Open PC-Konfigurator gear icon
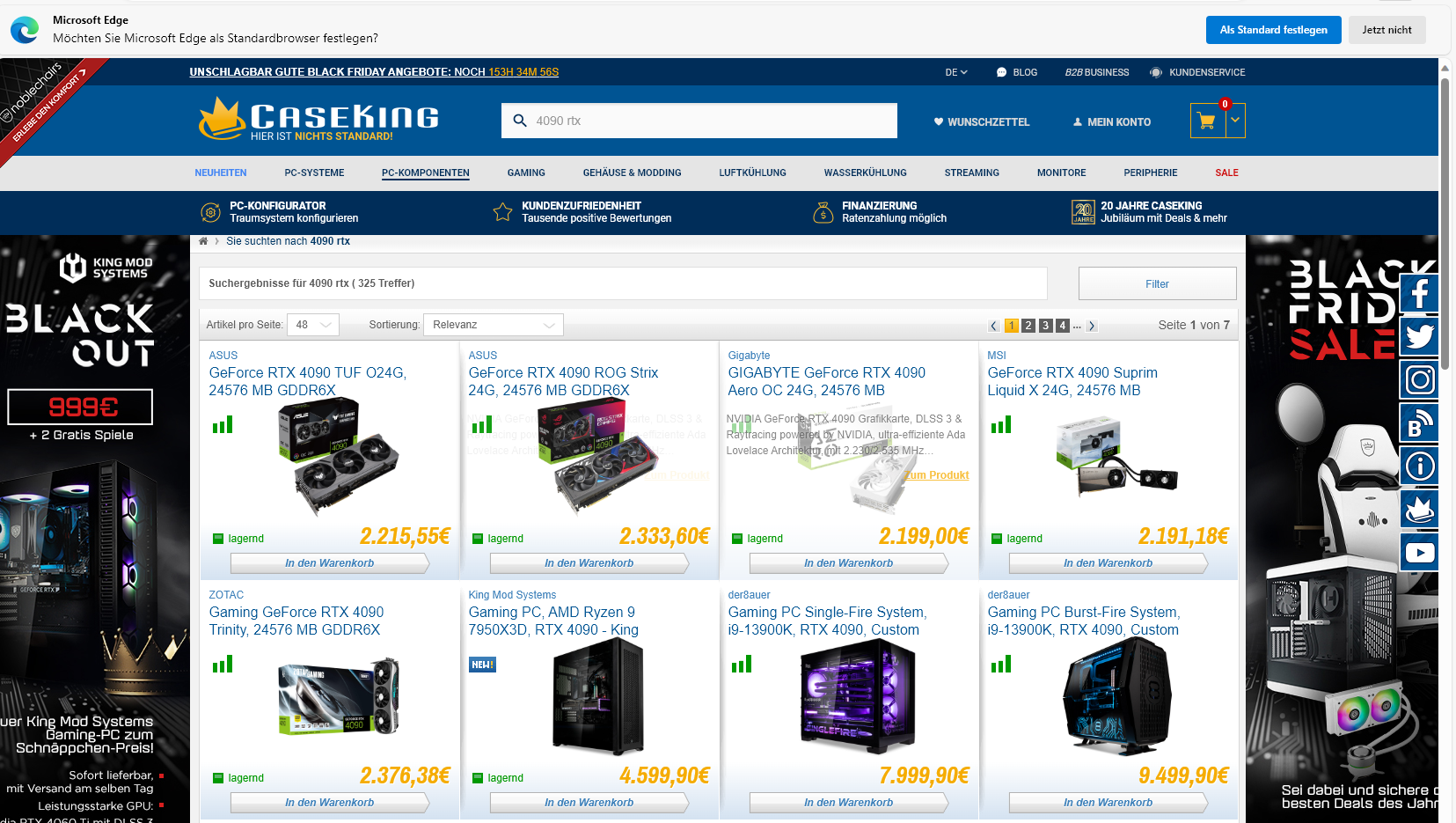Image resolution: width=1456 pixels, height=823 pixels. click(210, 212)
